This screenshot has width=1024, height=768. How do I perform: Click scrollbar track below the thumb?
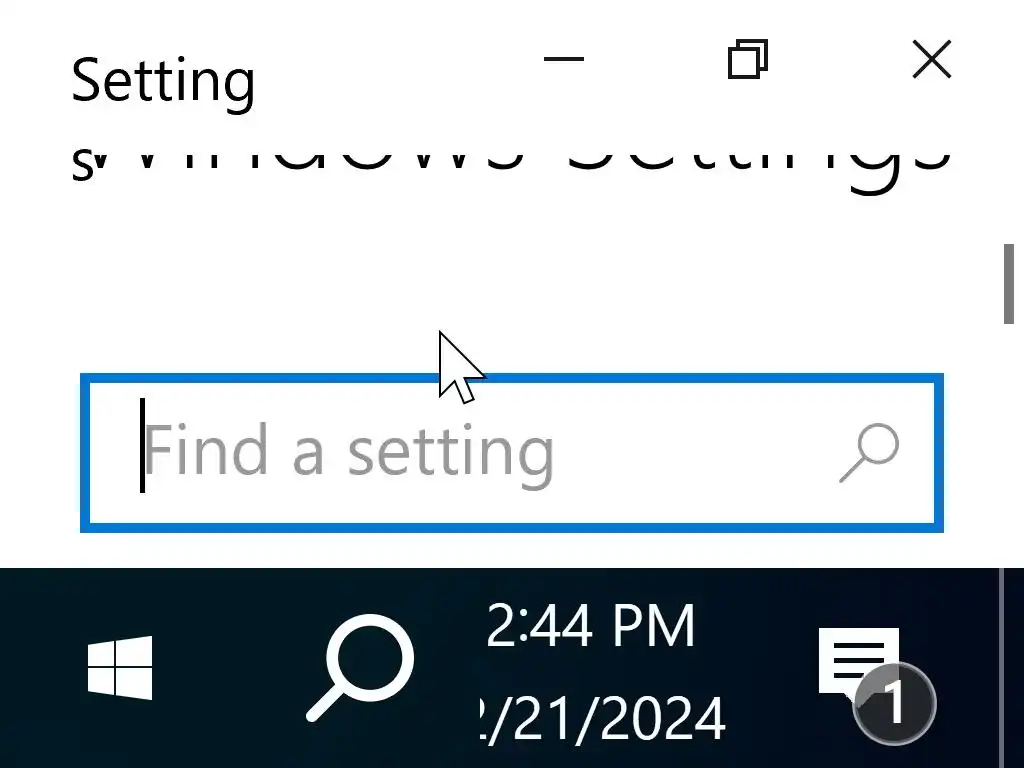coord(1008,444)
